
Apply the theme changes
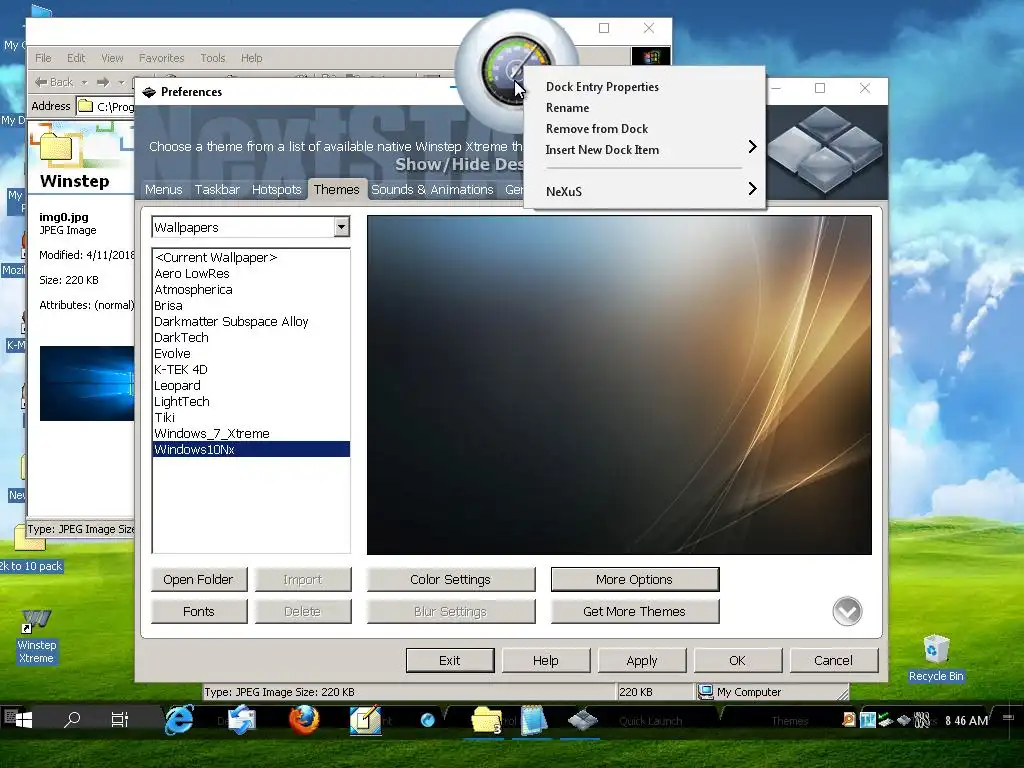point(641,660)
